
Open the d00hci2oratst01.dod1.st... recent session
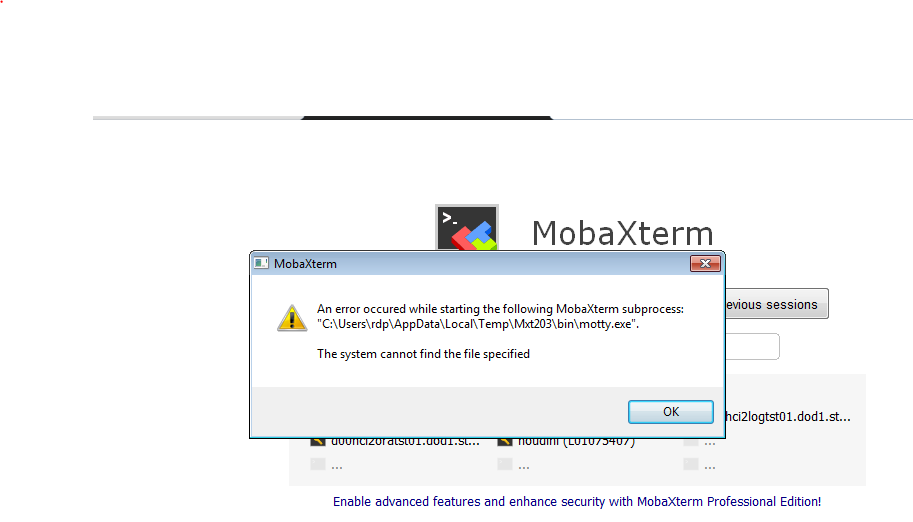click(405, 442)
